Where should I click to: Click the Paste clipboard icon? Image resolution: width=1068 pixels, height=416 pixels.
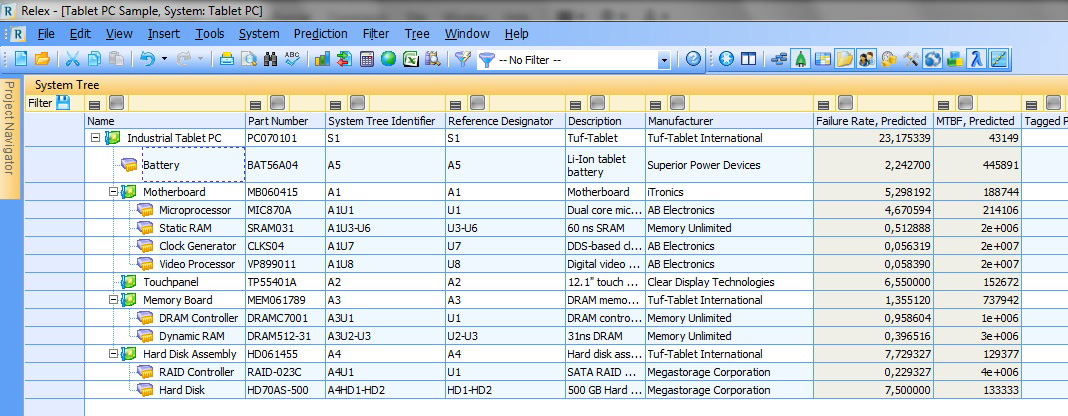116,59
